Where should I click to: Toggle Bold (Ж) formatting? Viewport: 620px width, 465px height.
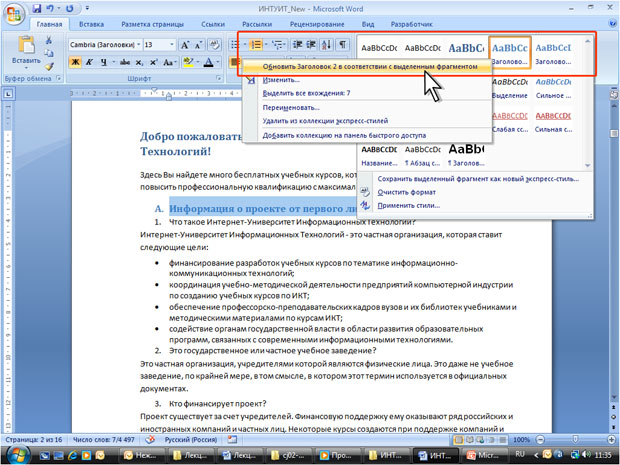75,62
